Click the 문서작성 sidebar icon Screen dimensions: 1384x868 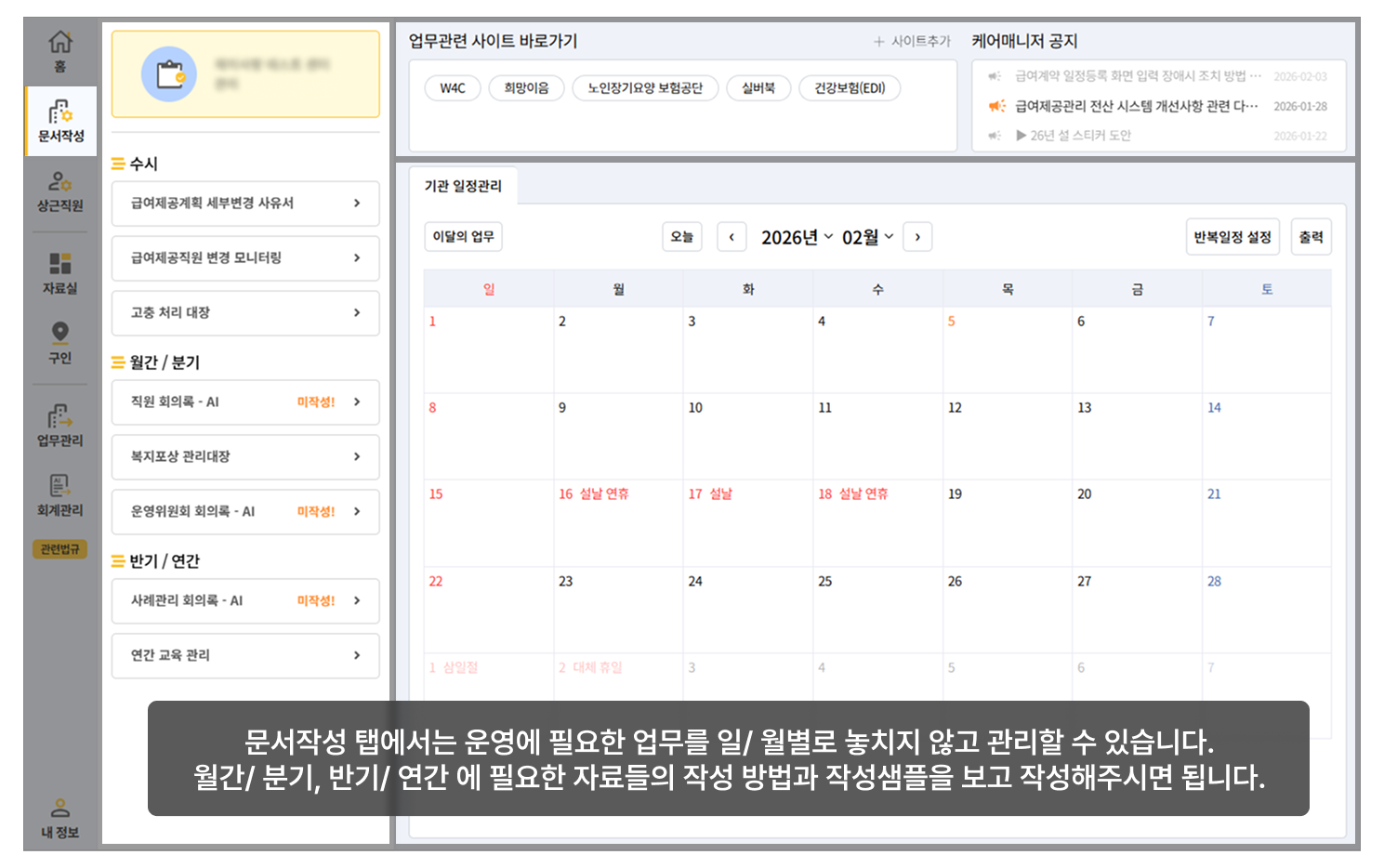point(60,113)
